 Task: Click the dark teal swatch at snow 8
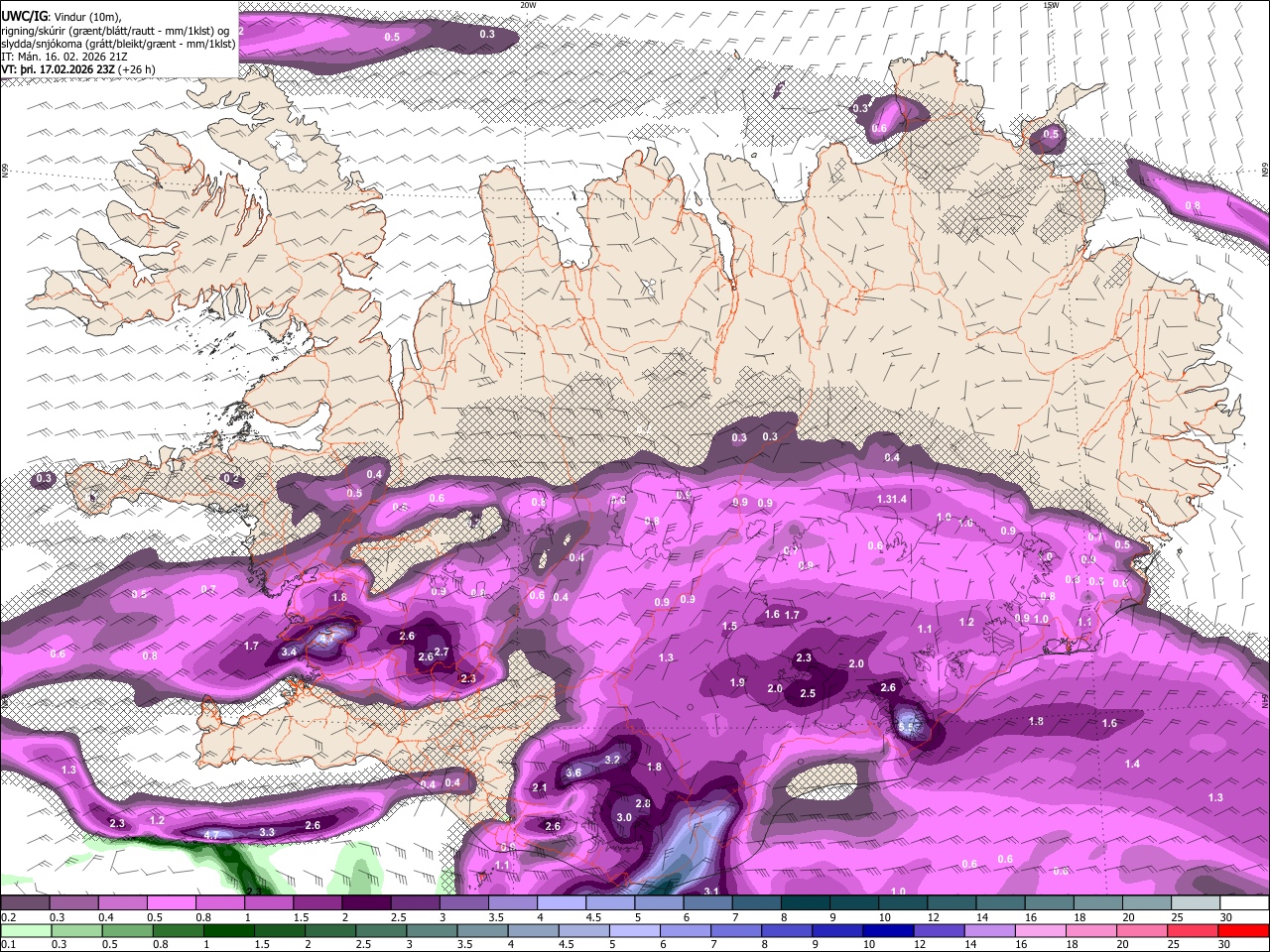(x=804, y=903)
